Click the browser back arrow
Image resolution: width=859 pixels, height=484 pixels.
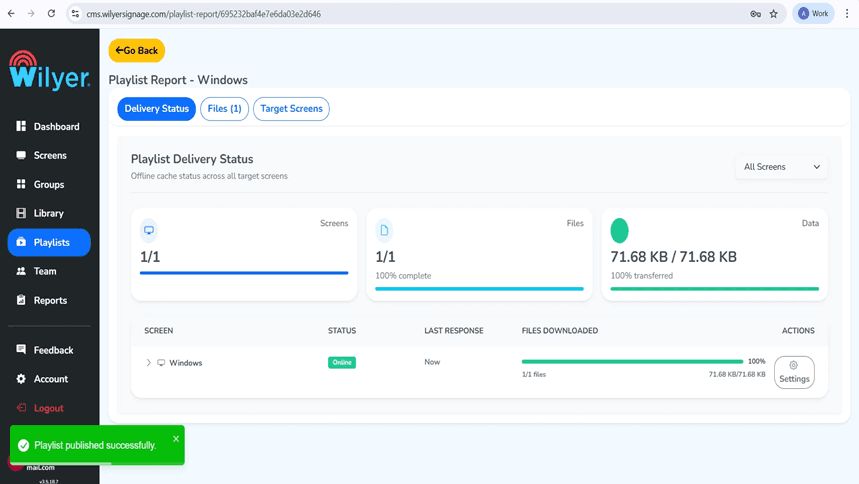11,14
